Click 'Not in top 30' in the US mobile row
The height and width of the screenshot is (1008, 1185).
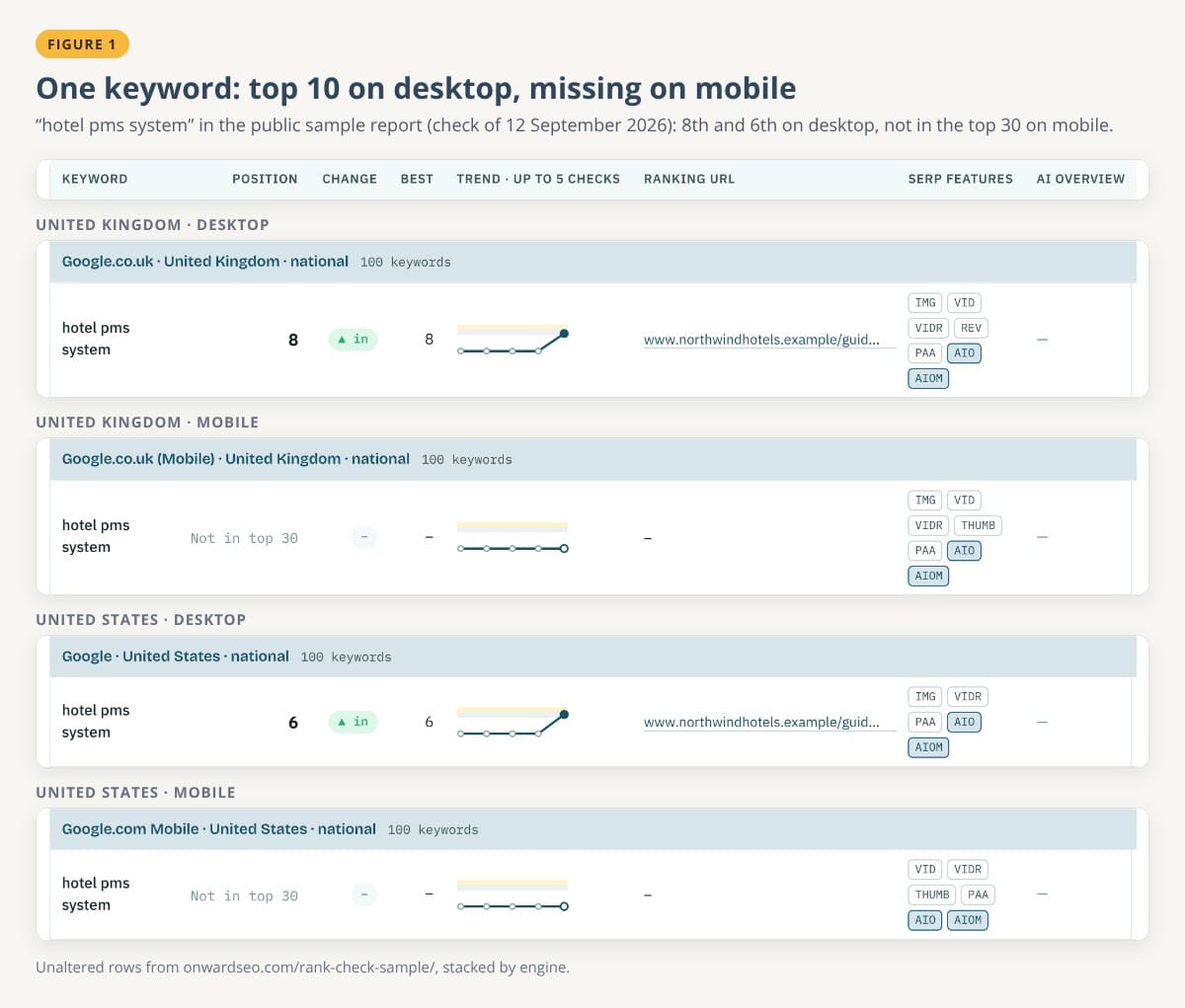pos(244,895)
